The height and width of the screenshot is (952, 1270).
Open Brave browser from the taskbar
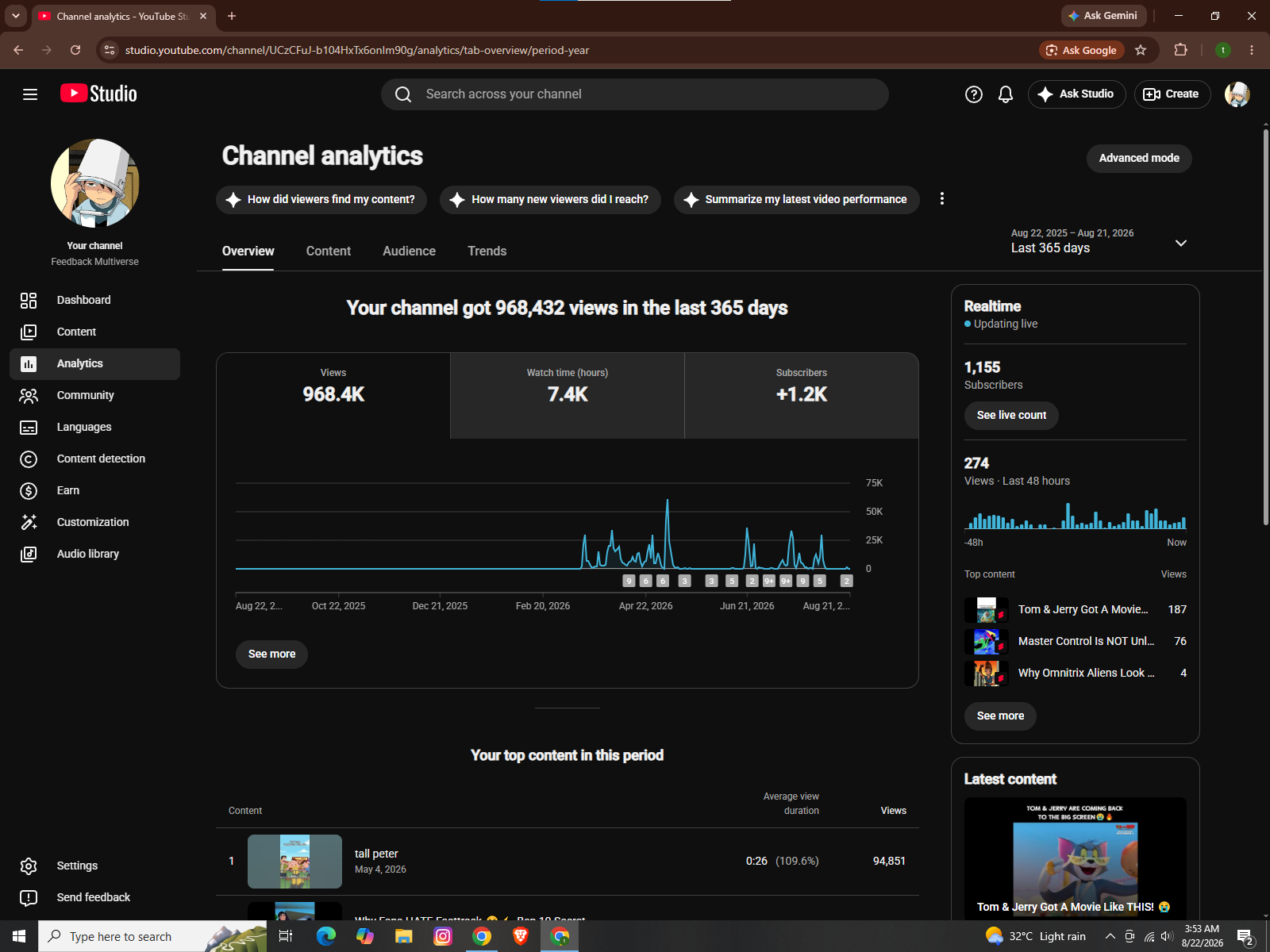tap(521, 936)
